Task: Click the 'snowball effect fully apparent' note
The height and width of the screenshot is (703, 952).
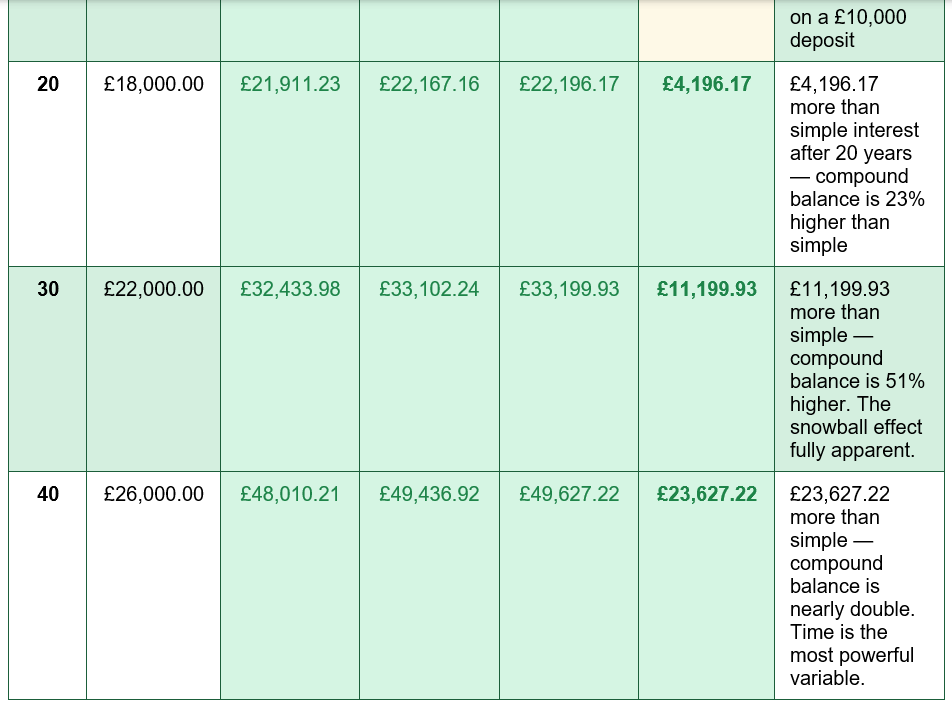Action: point(859,368)
